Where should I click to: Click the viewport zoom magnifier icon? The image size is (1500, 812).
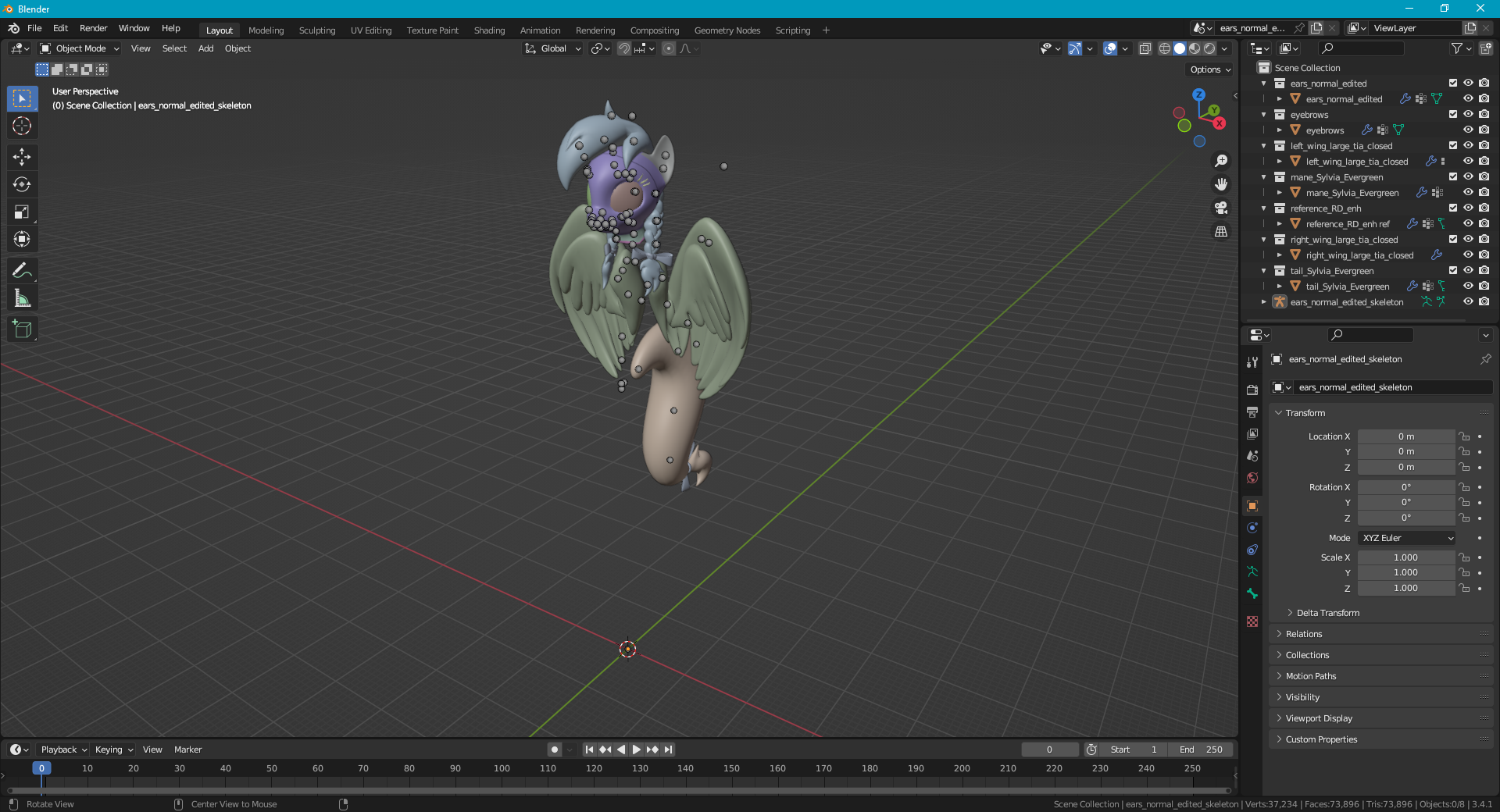(1221, 161)
